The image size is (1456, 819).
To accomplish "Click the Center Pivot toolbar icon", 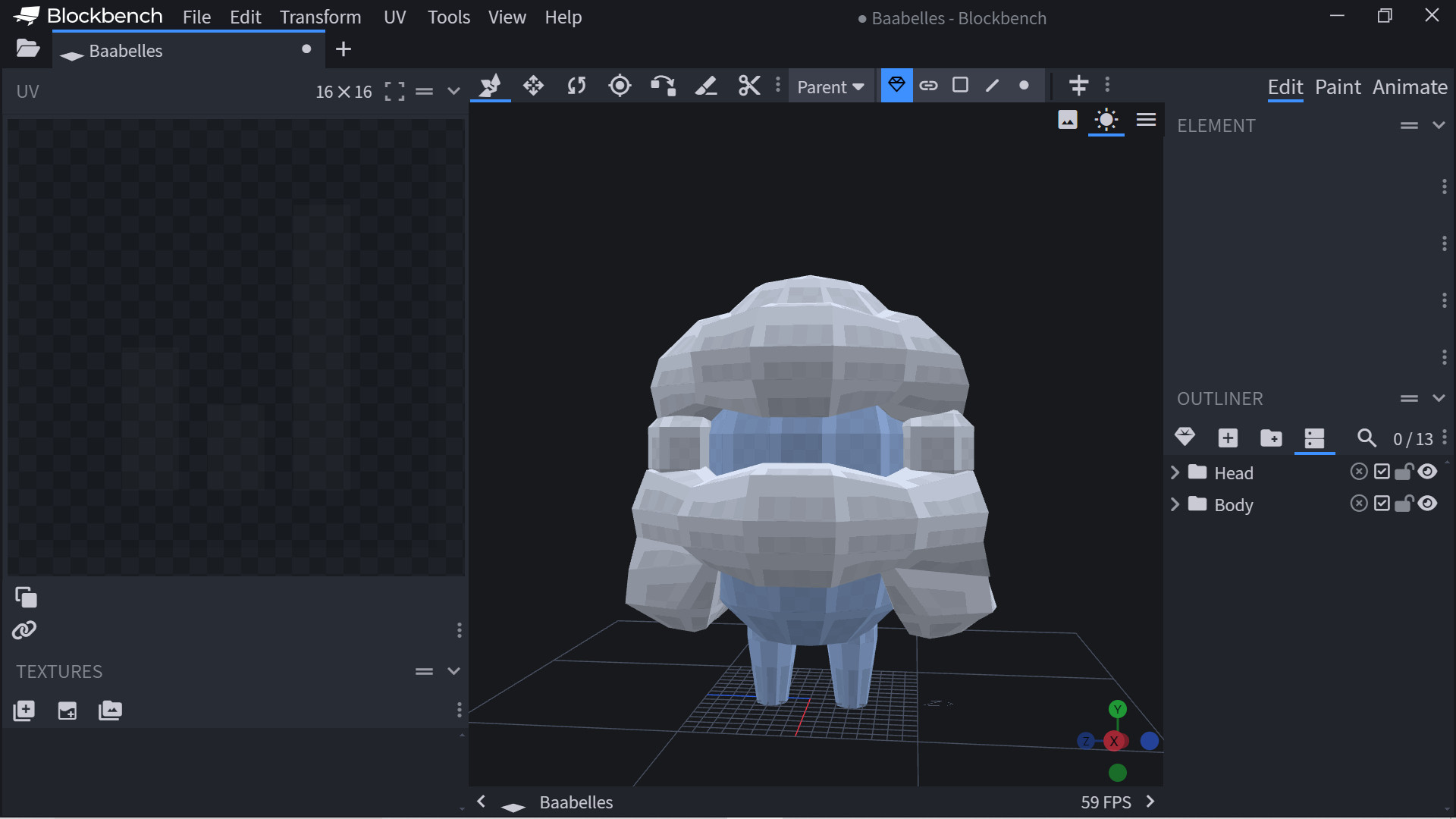I will [x=1078, y=85].
